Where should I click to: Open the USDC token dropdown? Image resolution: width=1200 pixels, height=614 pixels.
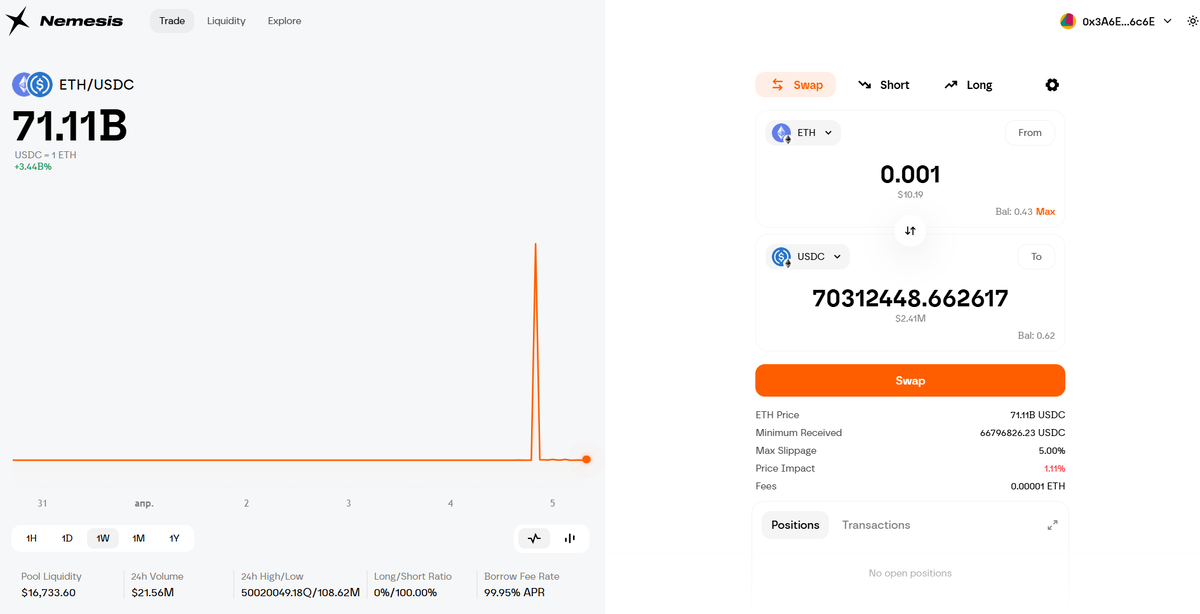808,257
